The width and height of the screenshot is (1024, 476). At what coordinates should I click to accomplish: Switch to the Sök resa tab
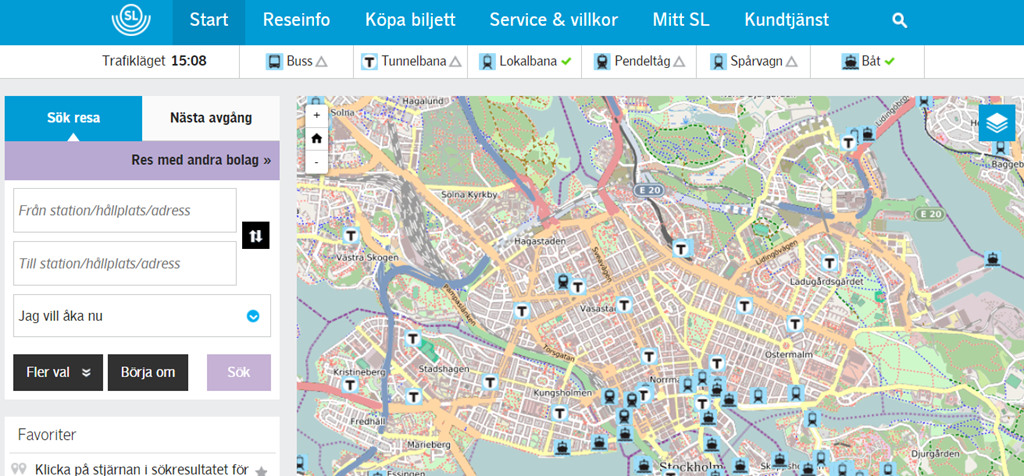click(x=73, y=118)
